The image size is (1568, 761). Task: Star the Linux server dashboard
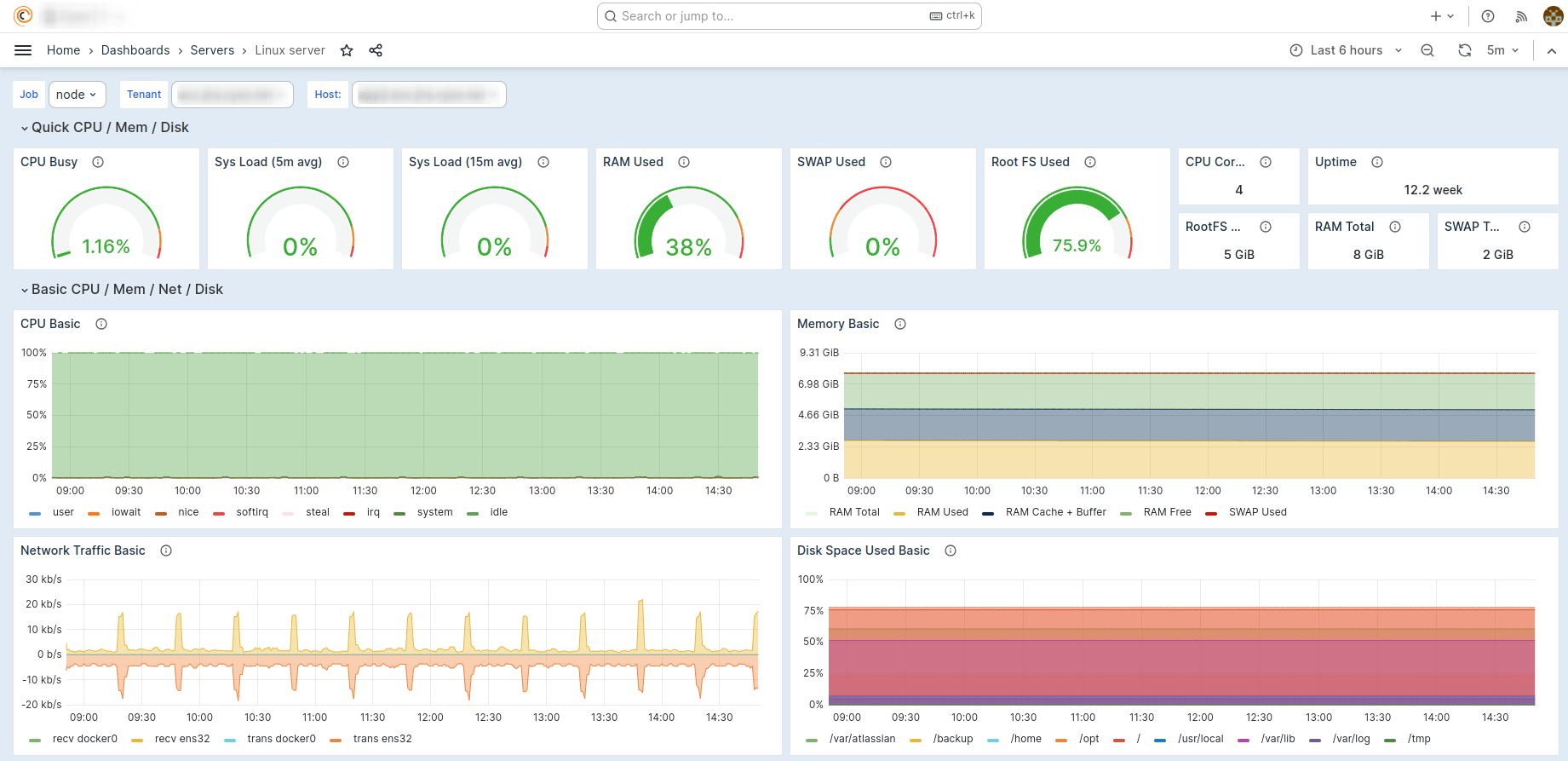[347, 50]
